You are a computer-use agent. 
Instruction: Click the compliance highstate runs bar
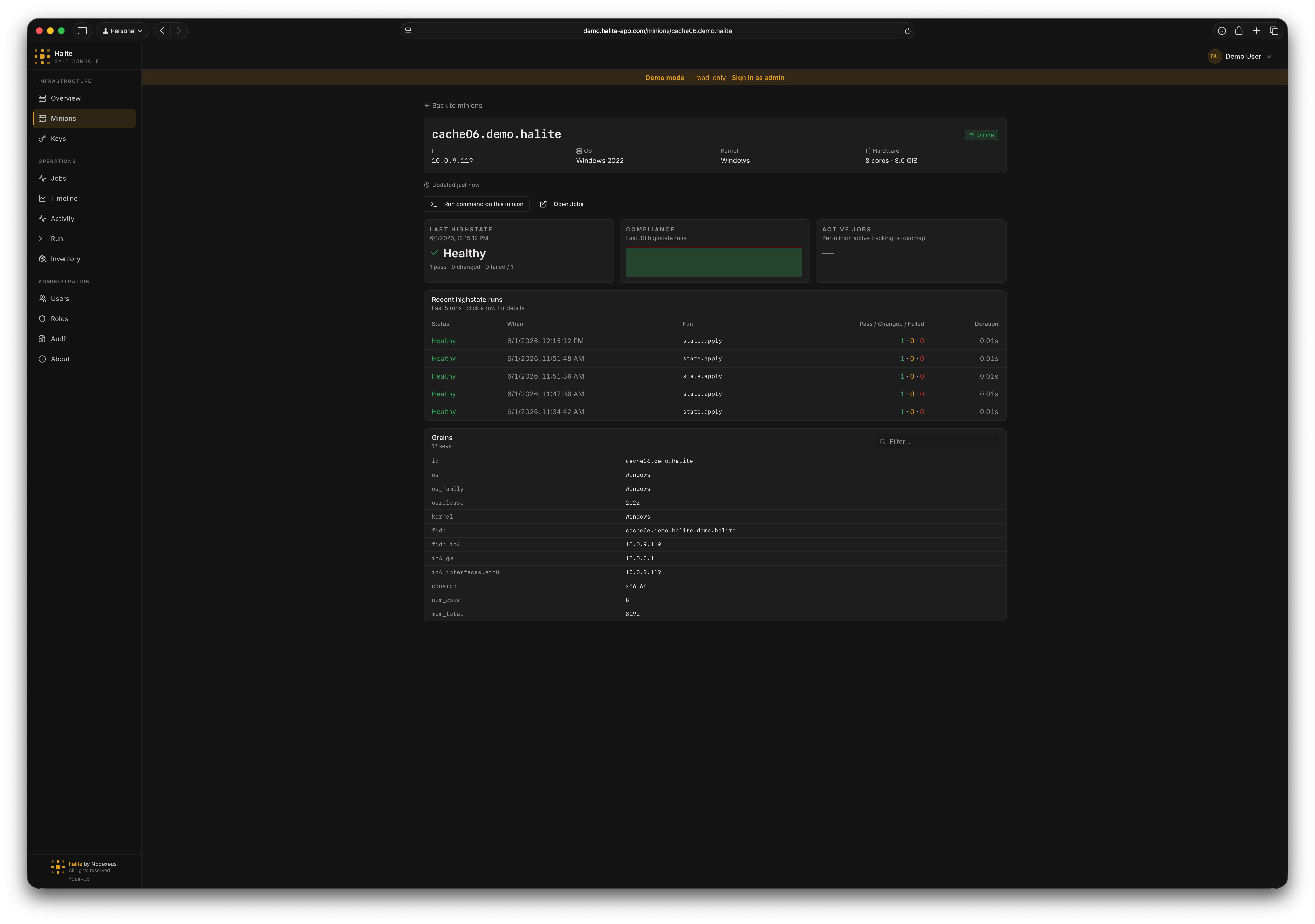click(714, 262)
